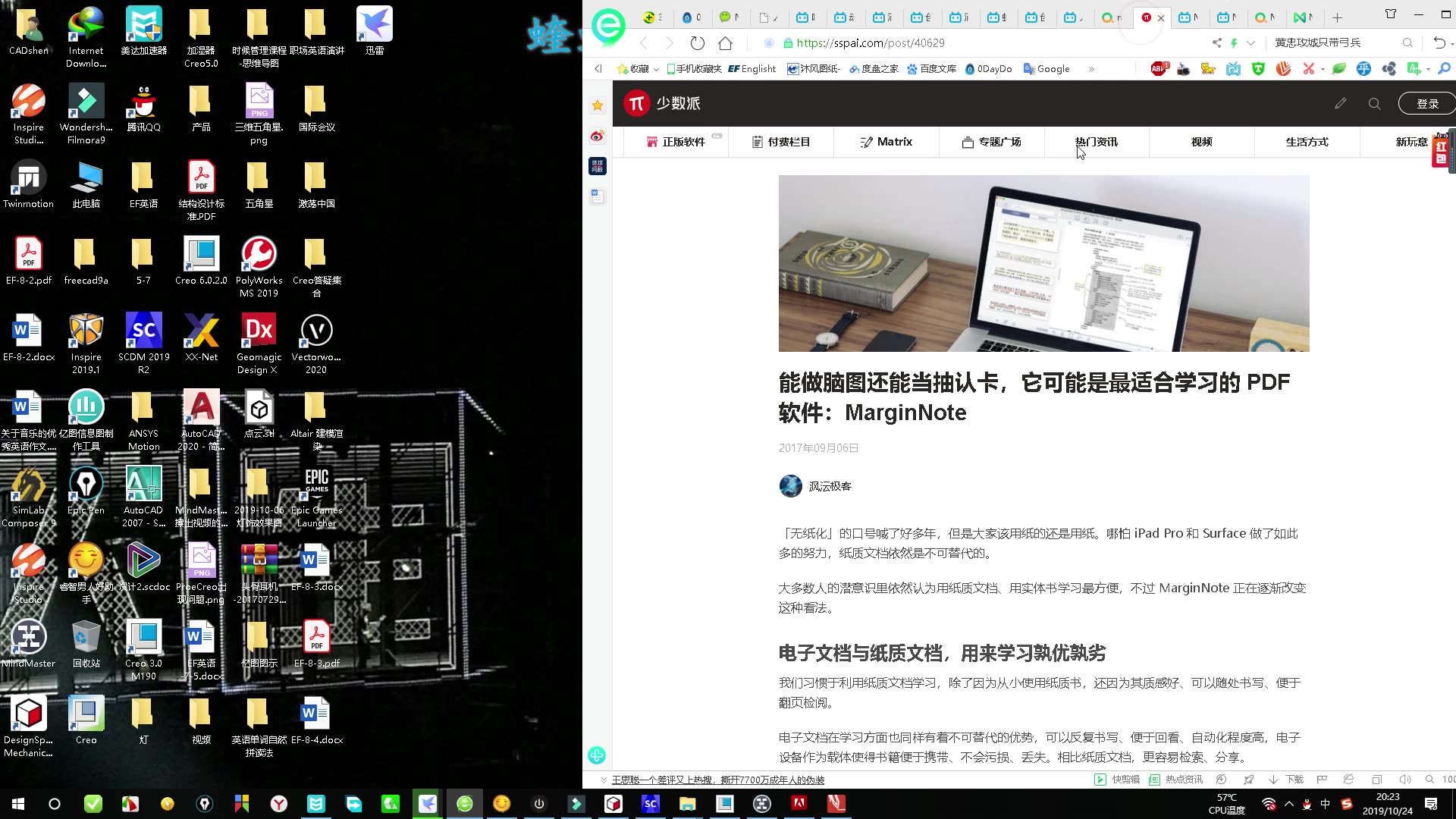Go to the browser home page icon
Screen dimensions: 1456x819
pos(726,43)
